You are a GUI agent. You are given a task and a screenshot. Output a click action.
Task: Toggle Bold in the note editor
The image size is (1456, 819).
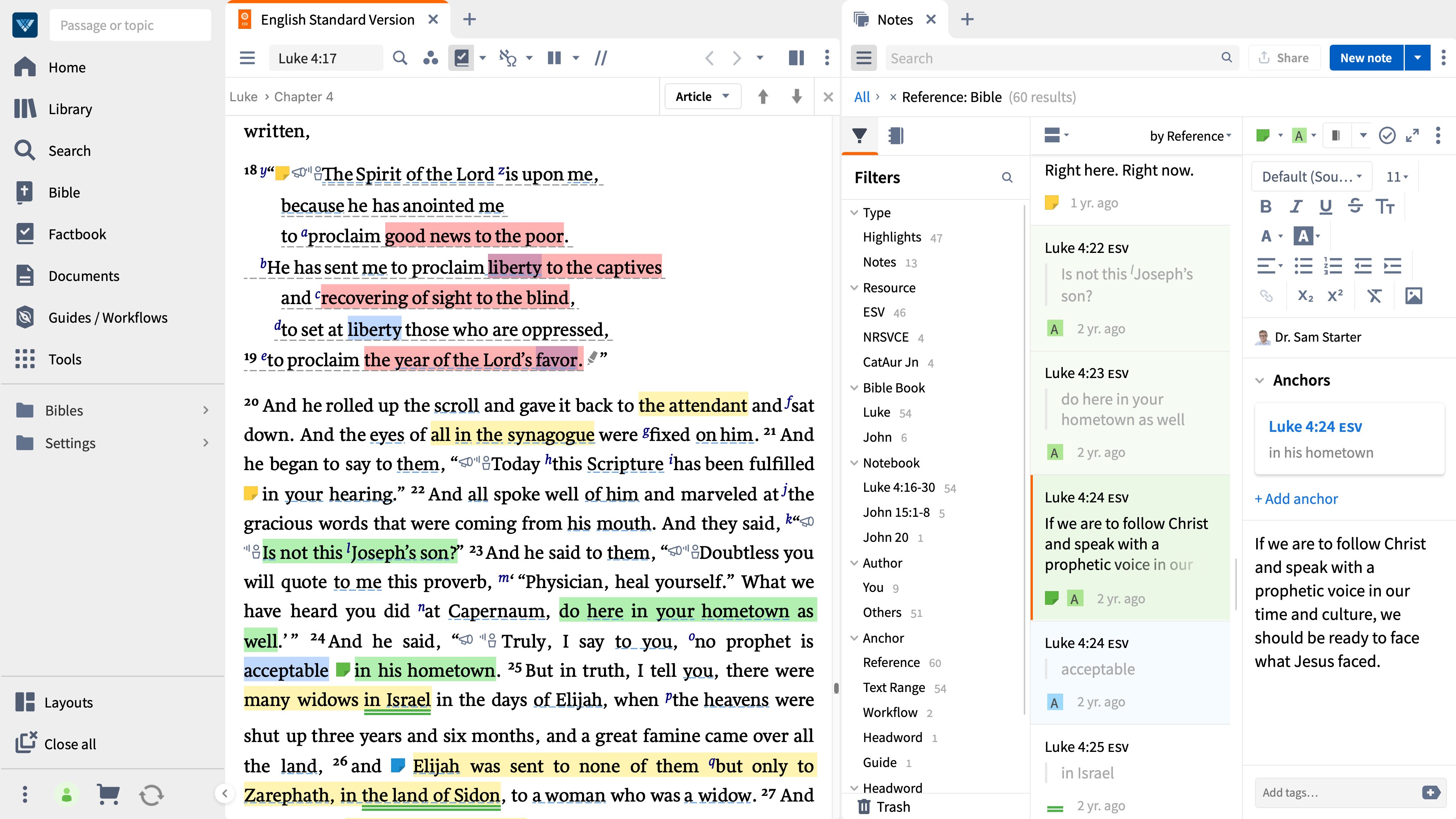[x=1266, y=206]
